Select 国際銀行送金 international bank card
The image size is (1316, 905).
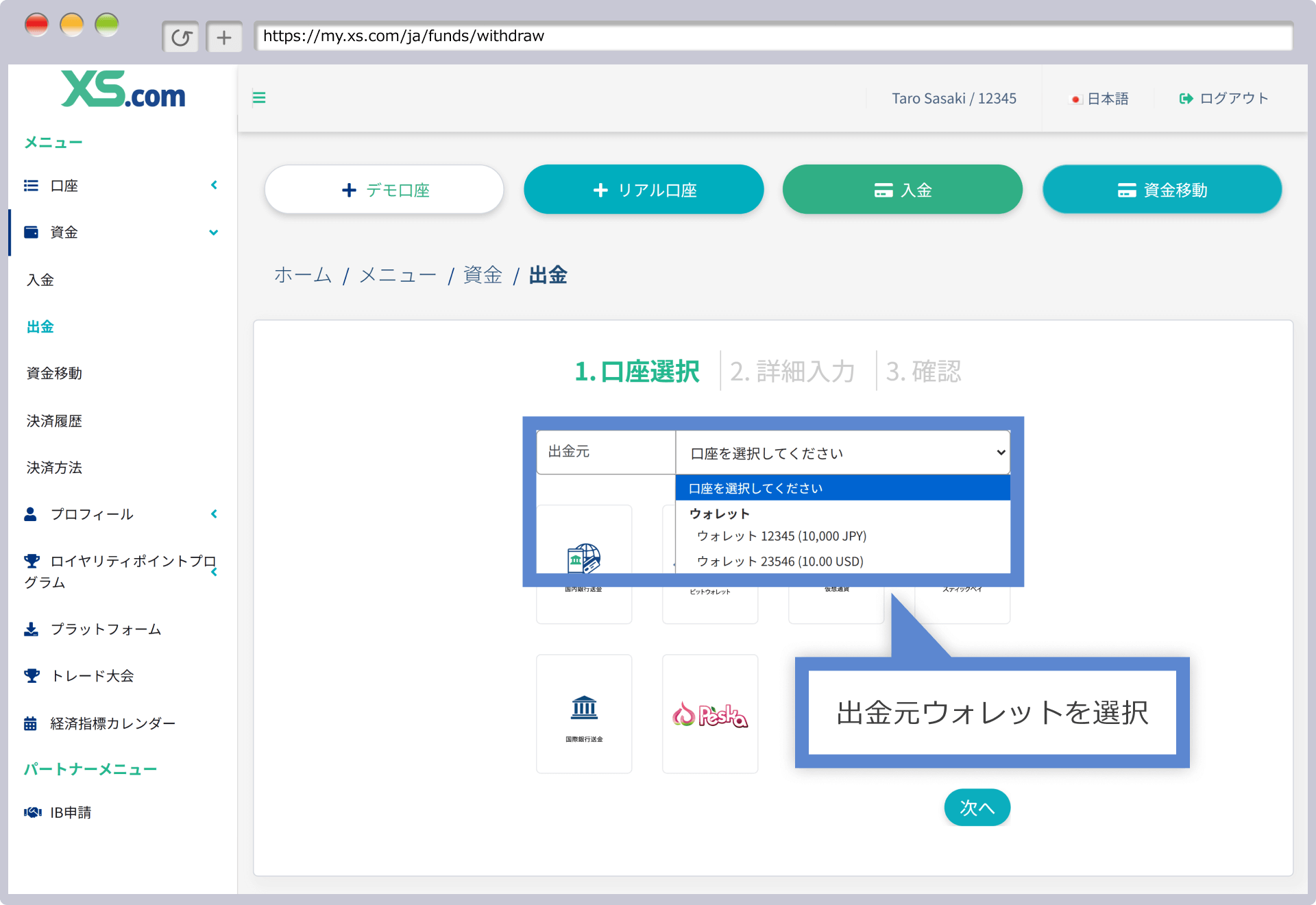click(584, 714)
